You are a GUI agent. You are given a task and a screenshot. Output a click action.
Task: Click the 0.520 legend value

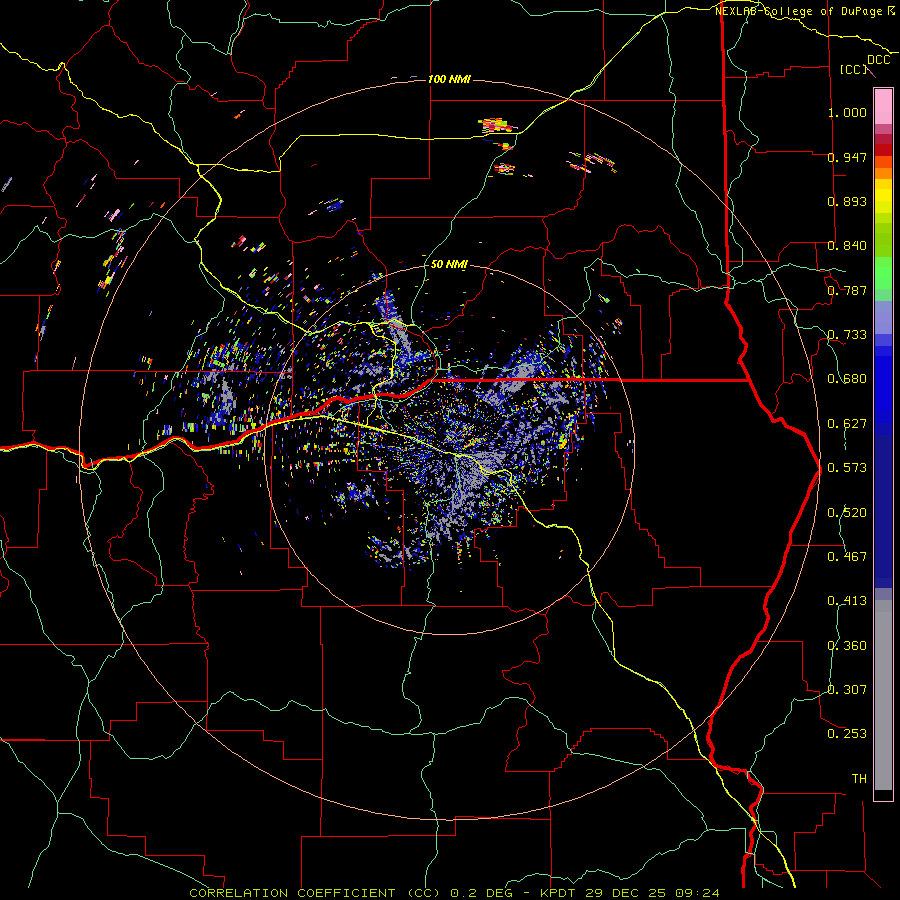[x=847, y=513]
